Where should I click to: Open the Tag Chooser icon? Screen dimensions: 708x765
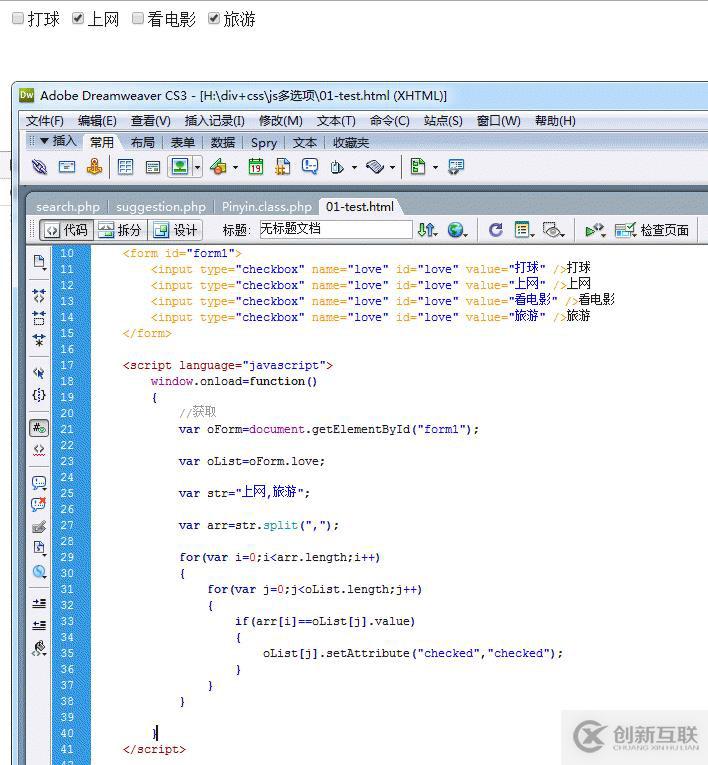pyautogui.click(x=456, y=167)
